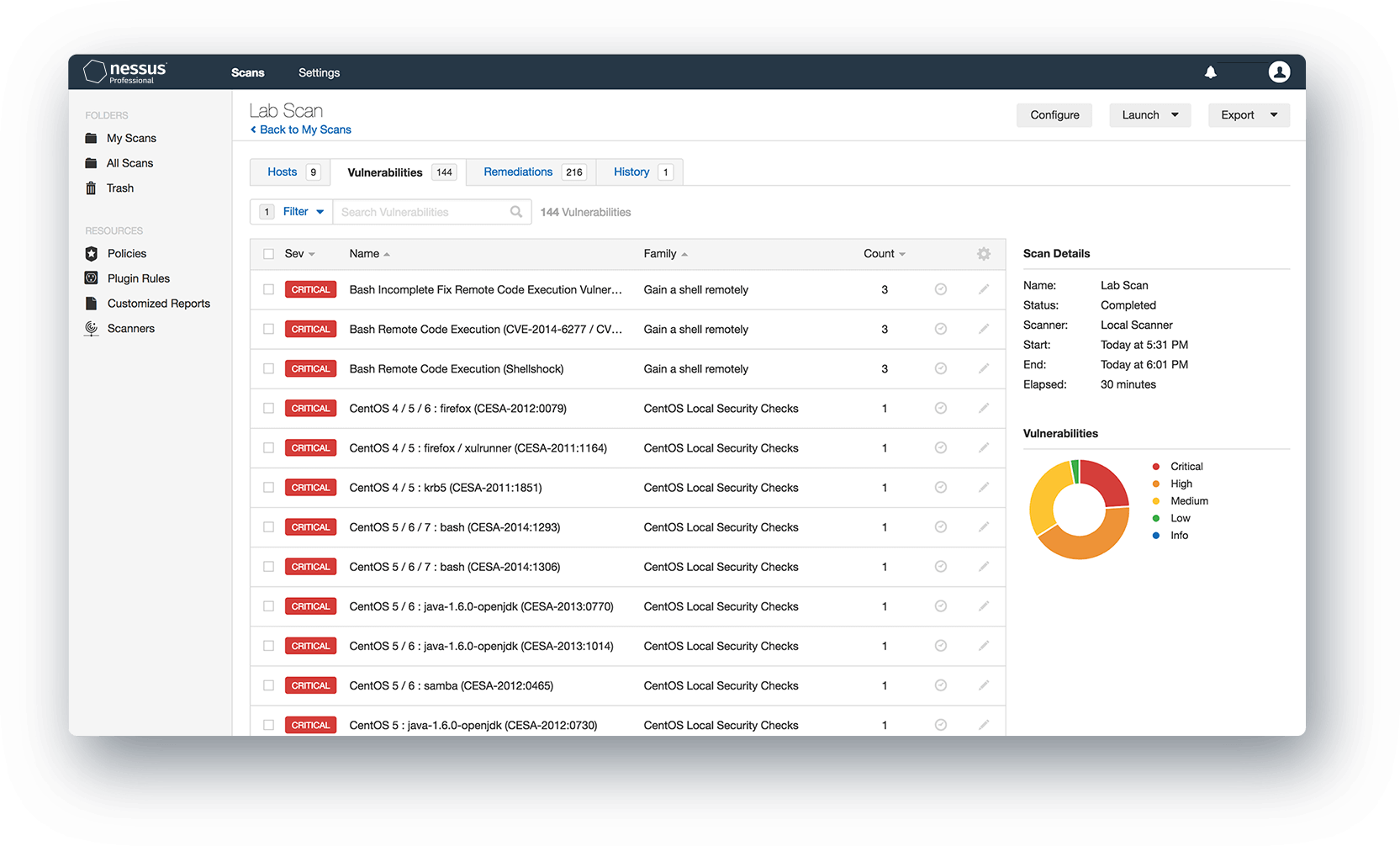Click pencil icon for CESA-2012:0079 firefox row

[x=984, y=408]
